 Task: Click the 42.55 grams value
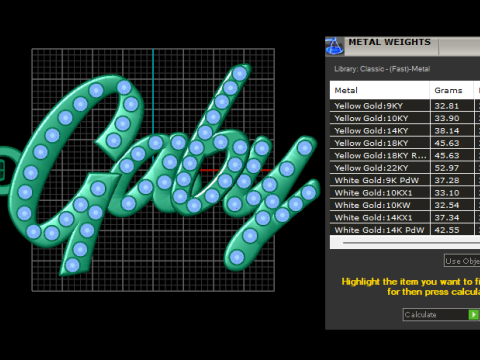(447, 230)
